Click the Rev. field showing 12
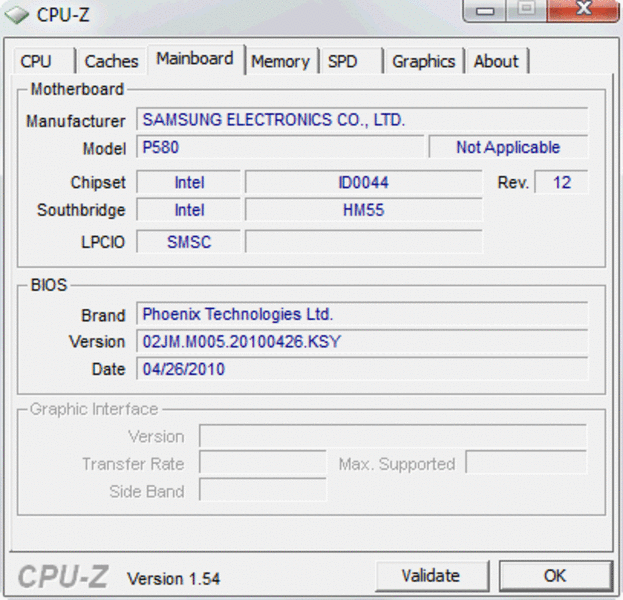The image size is (623, 600). (561, 182)
